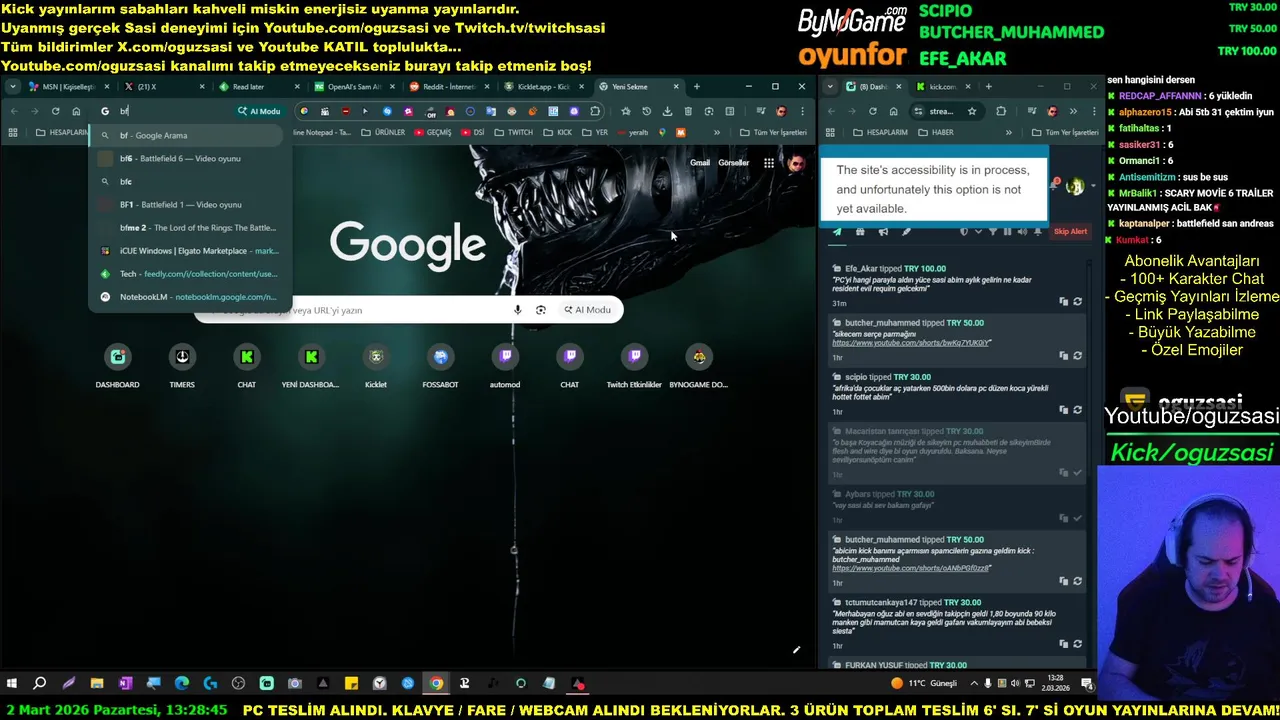Open the tab search dropdown in left Chrome

click(12, 87)
